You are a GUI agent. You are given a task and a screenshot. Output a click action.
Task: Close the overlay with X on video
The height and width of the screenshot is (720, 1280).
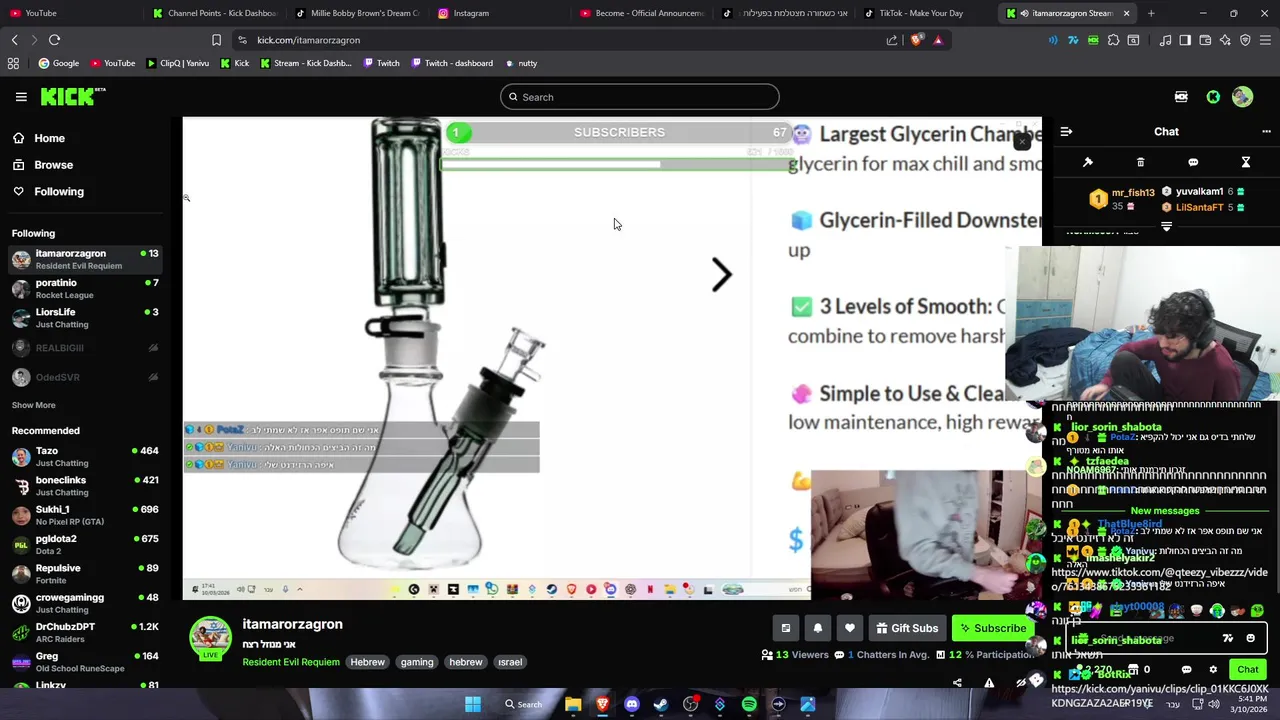click(x=1022, y=142)
